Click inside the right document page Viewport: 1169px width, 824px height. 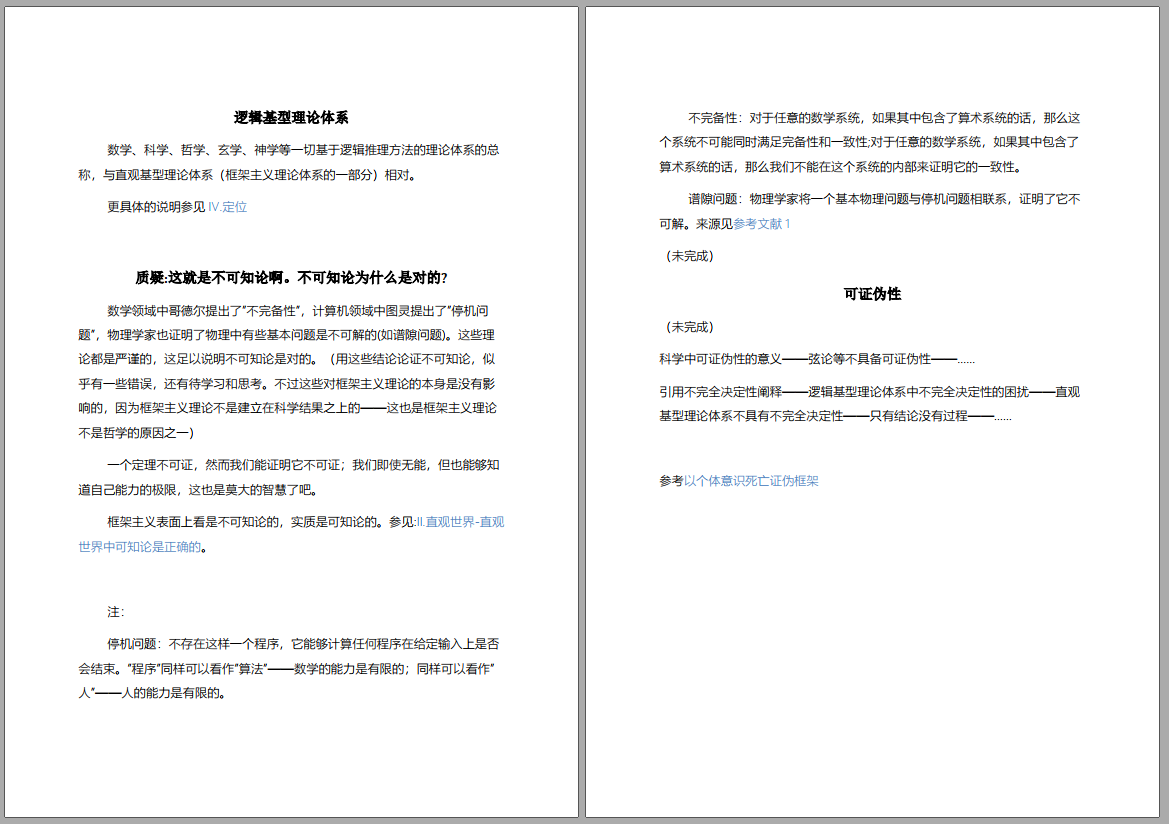pyautogui.click(x=872, y=650)
